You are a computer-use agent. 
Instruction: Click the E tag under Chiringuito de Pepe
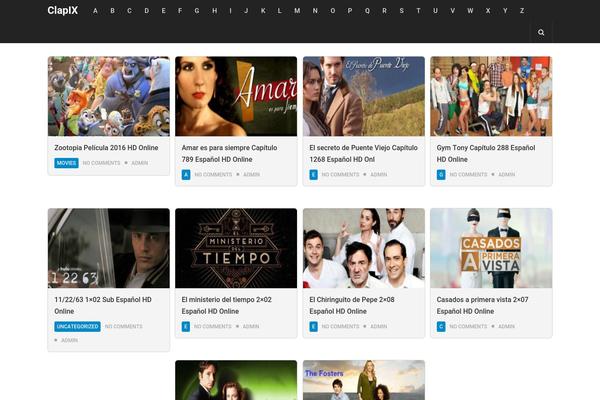coord(313,327)
